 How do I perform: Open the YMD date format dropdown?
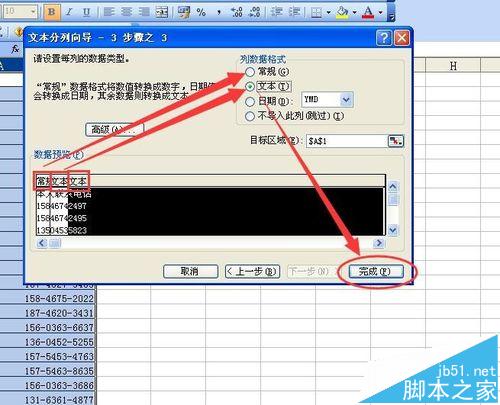coord(346,100)
